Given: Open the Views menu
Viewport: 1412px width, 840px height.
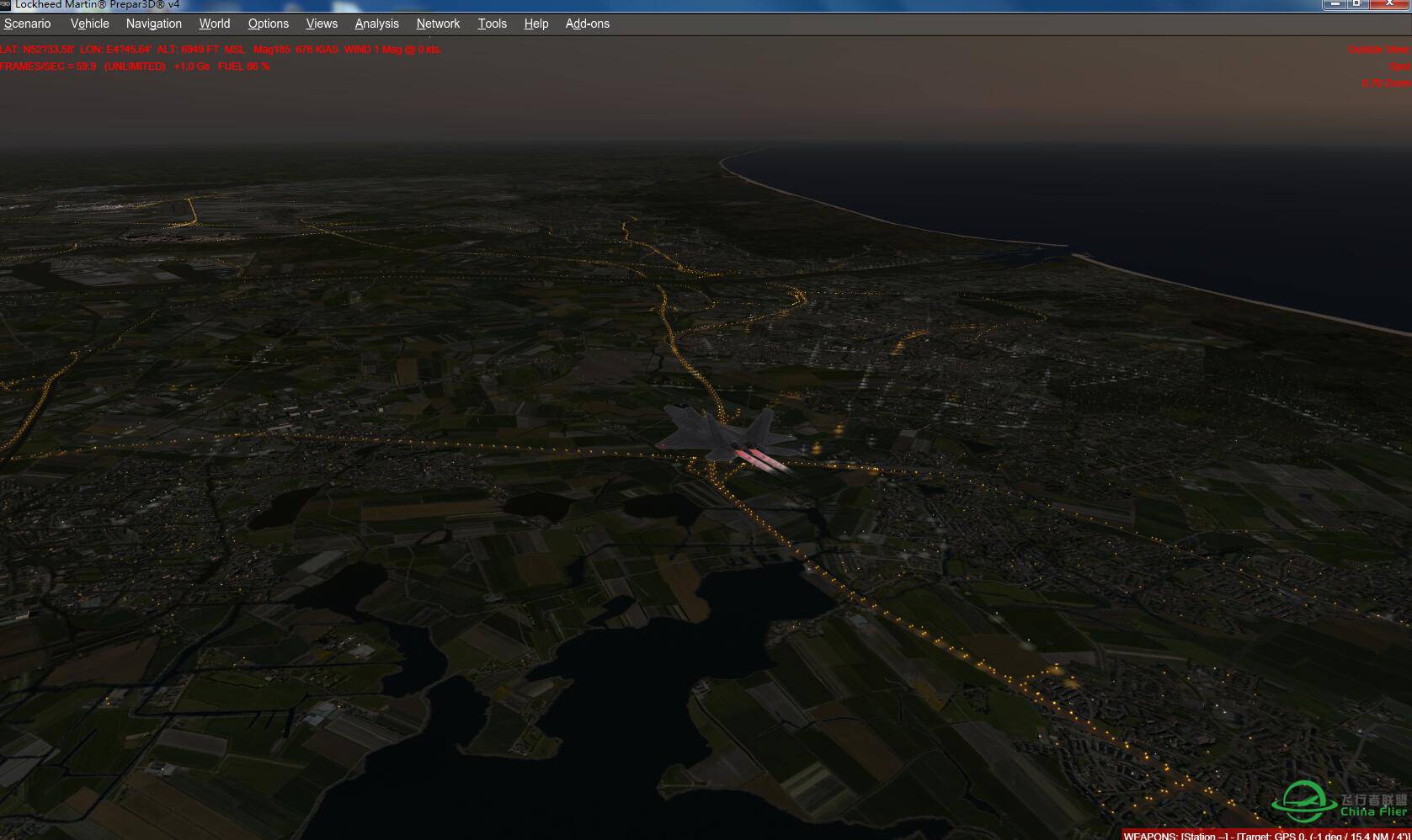Looking at the screenshot, I should pos(321,24).
